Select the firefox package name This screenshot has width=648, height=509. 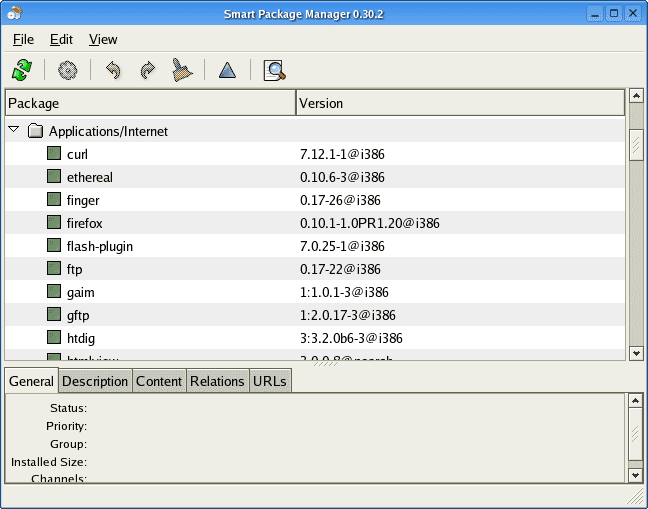pos(85,223)
